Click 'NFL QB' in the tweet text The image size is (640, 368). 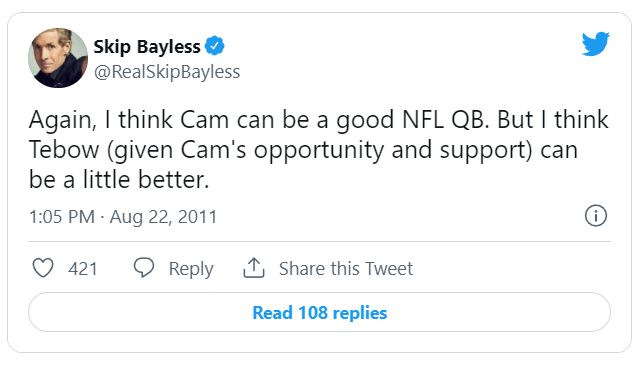[445, 120]
